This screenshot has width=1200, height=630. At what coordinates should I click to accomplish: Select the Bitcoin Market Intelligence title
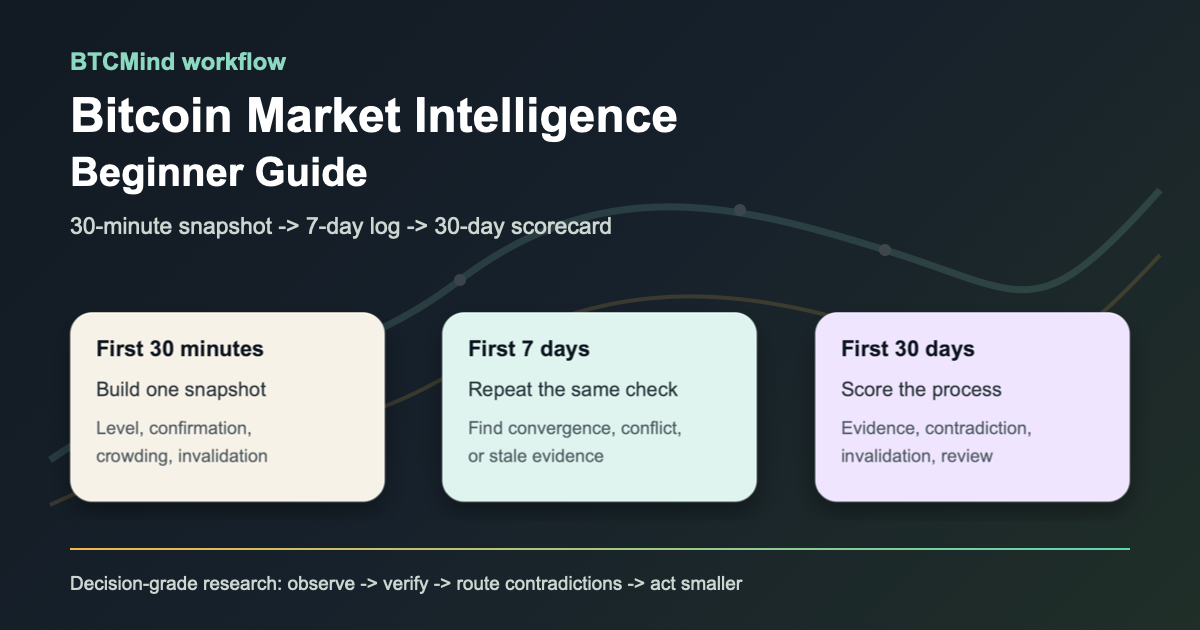click(x=374, y=116)
